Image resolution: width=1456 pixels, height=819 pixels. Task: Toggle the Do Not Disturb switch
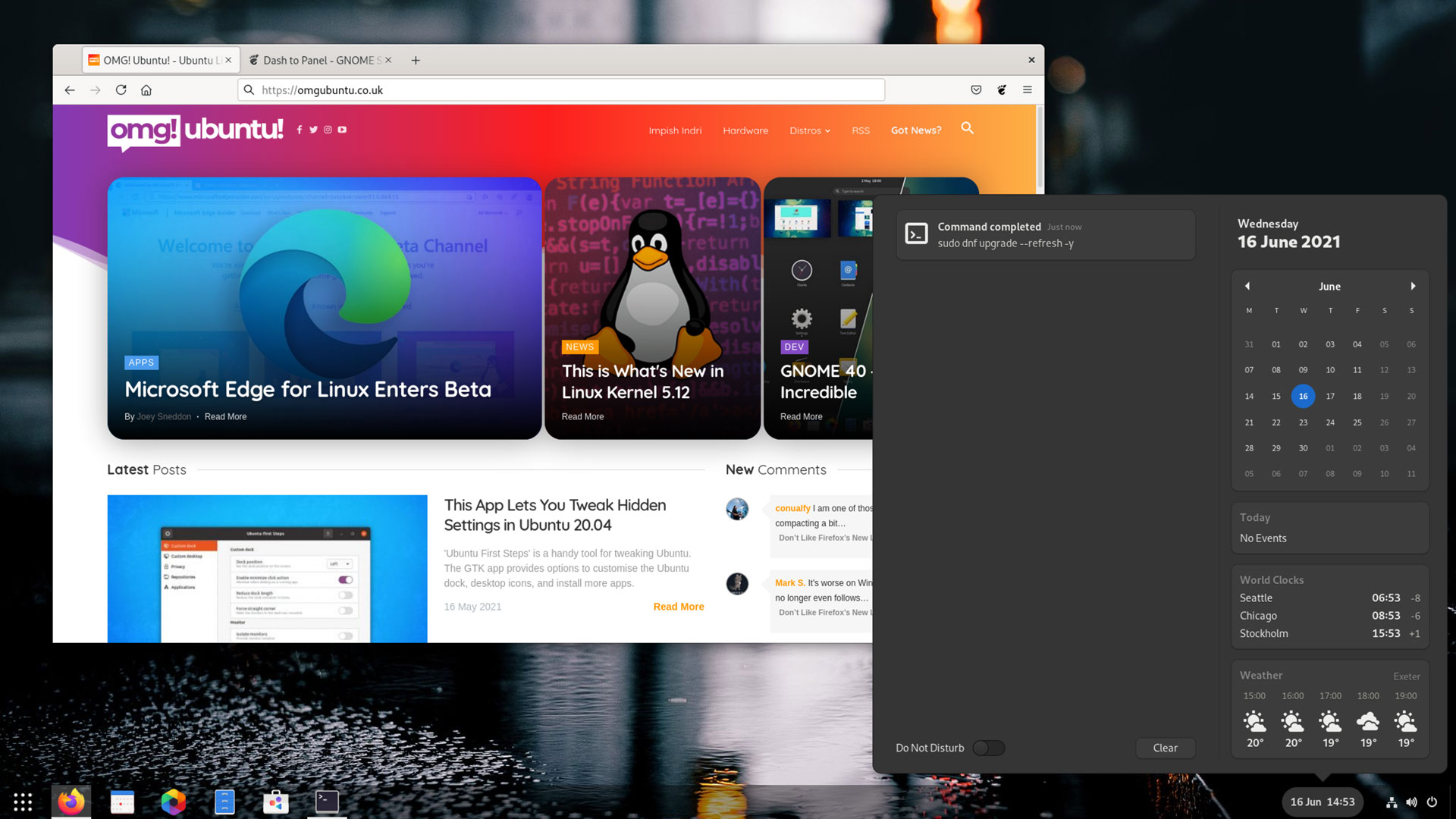tap(988, 748)
